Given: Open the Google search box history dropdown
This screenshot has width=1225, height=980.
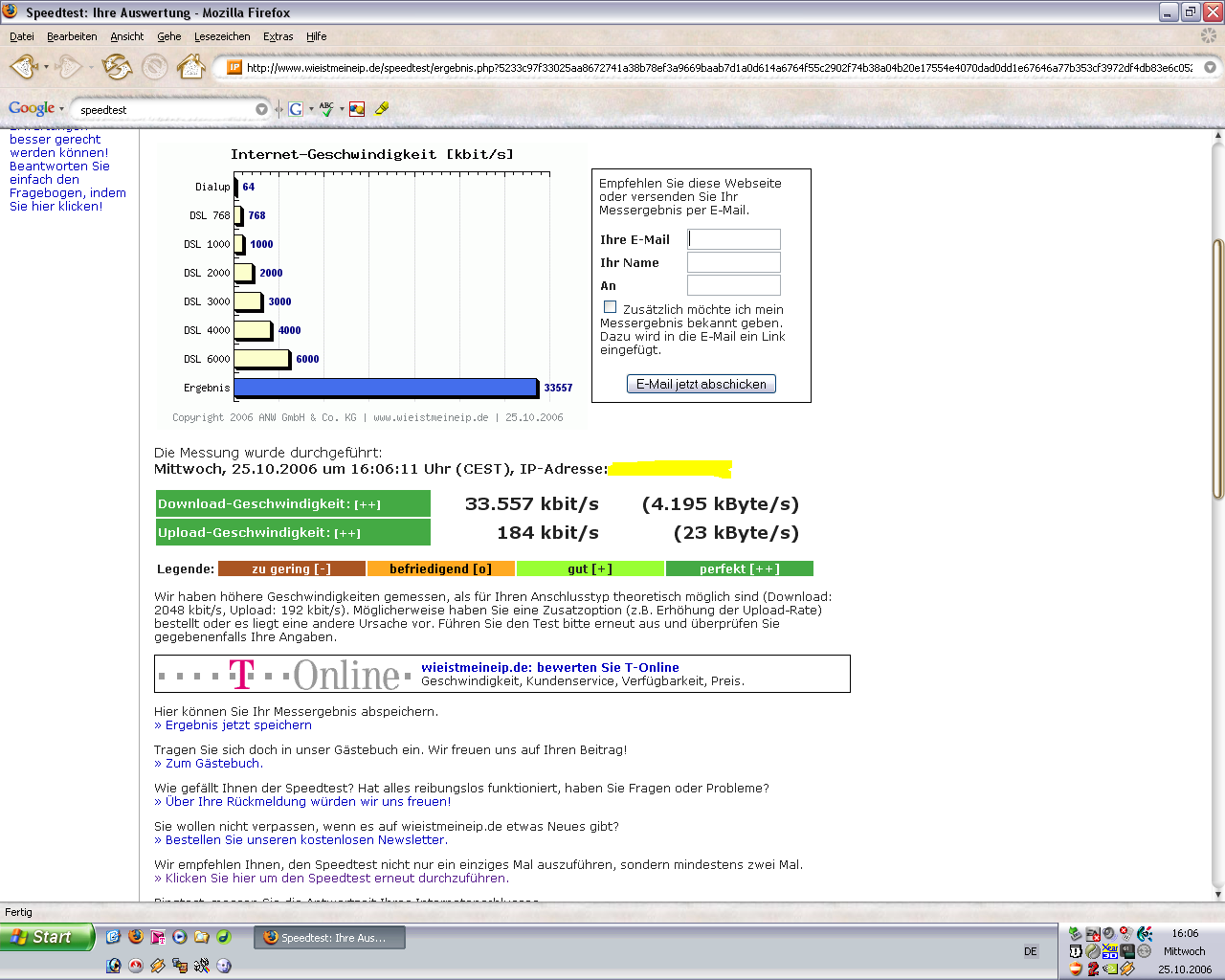Looking at the screenshot, I should point(261,109).
